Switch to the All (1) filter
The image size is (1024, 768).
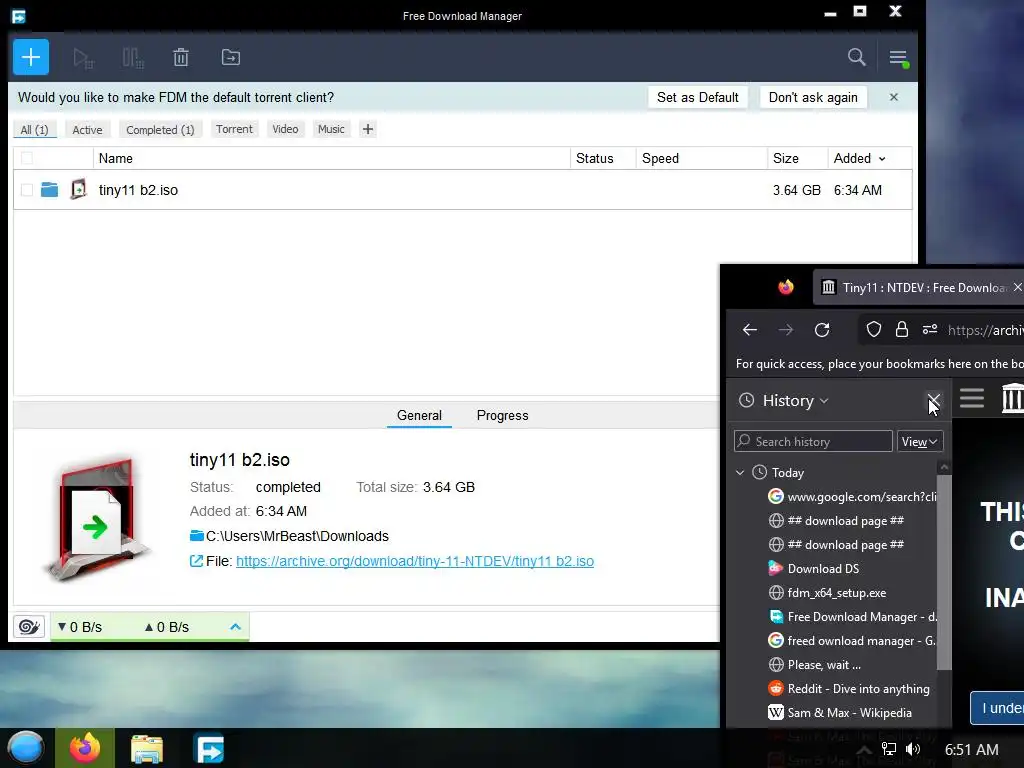click(x=35, y=129)
